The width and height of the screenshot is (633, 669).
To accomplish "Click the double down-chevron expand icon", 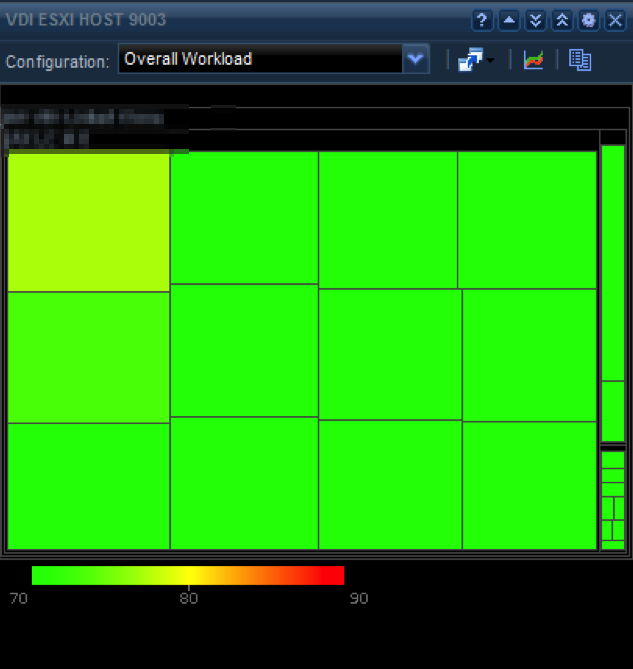I will click(536, 20).
